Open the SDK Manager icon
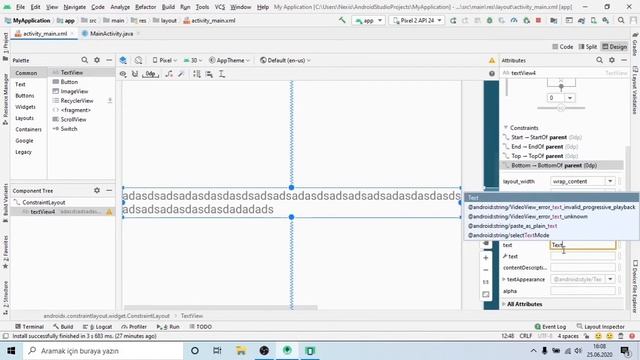 [x=606, y=20]
